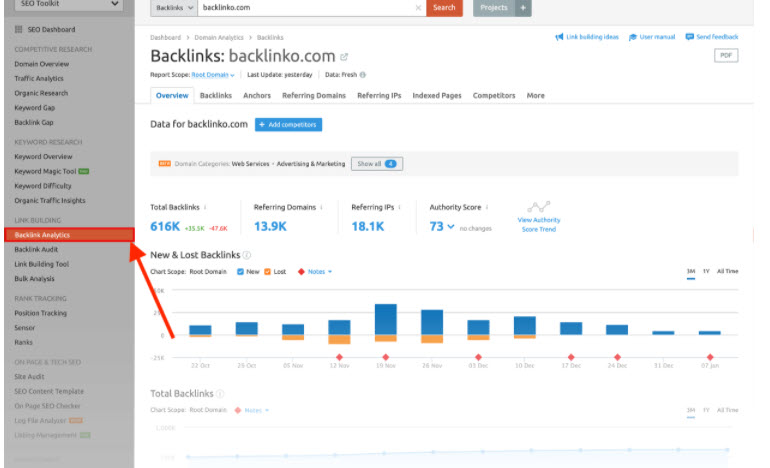Open Backlink Audit in the sidebar
The image size is (770, 468).
pos(36,249)
